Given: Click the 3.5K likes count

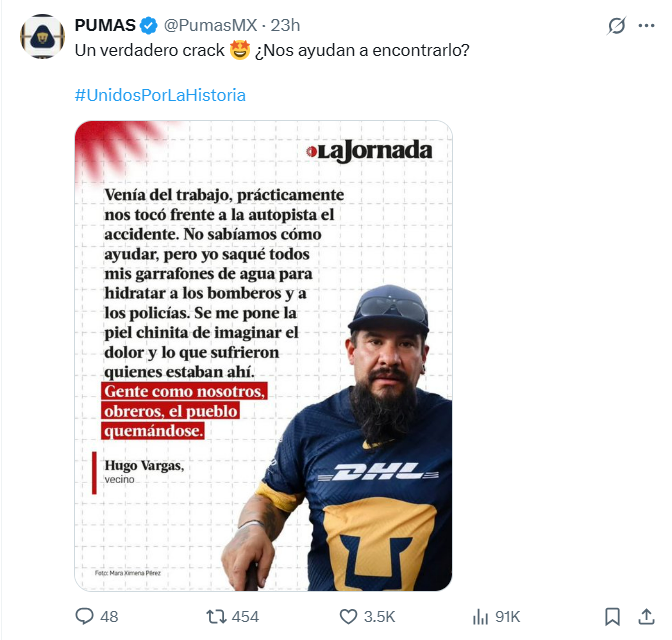Looking at the screenshot, I should (x=380, y=617).
